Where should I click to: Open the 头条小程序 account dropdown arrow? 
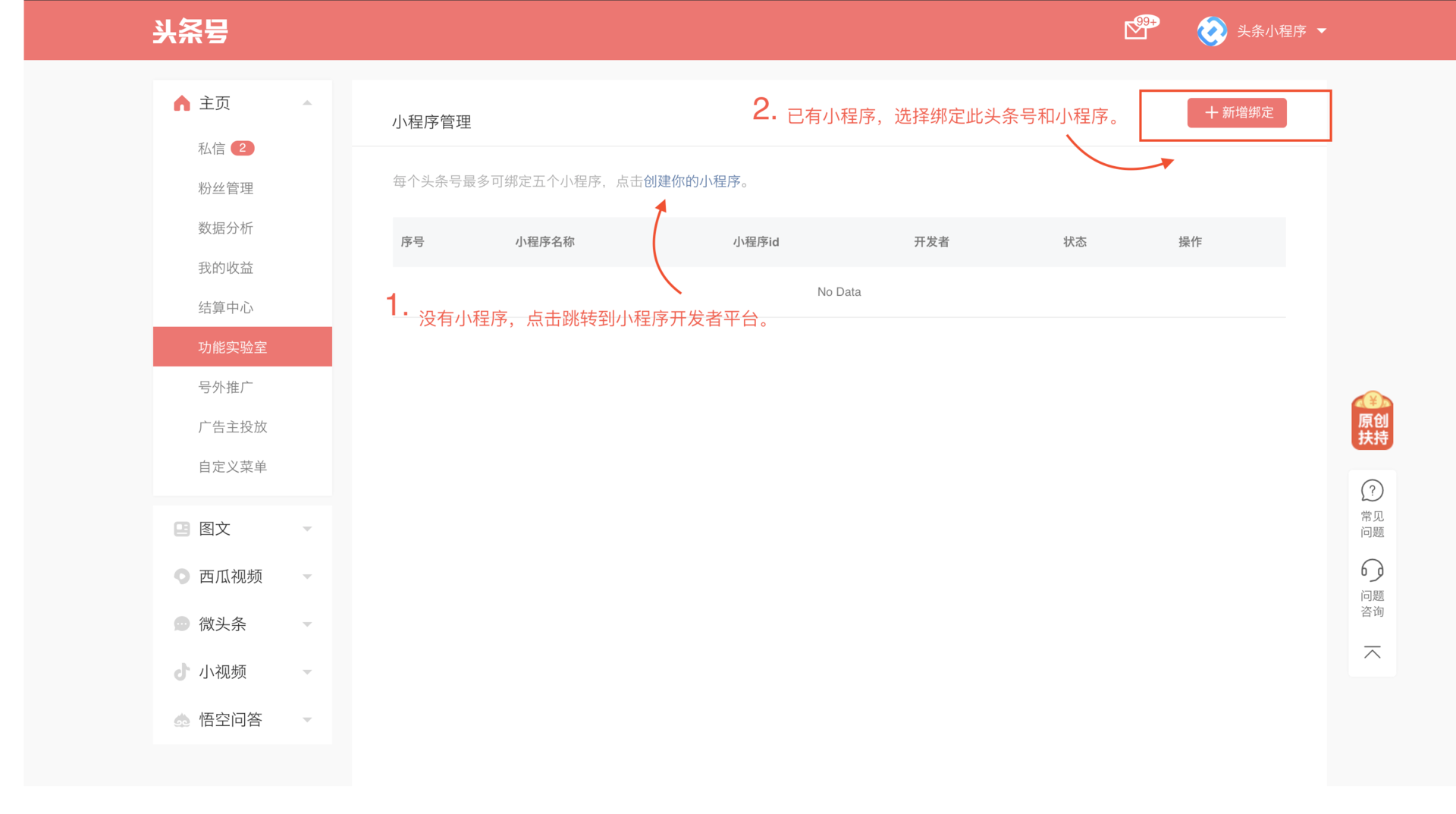tap(1322, 31)
